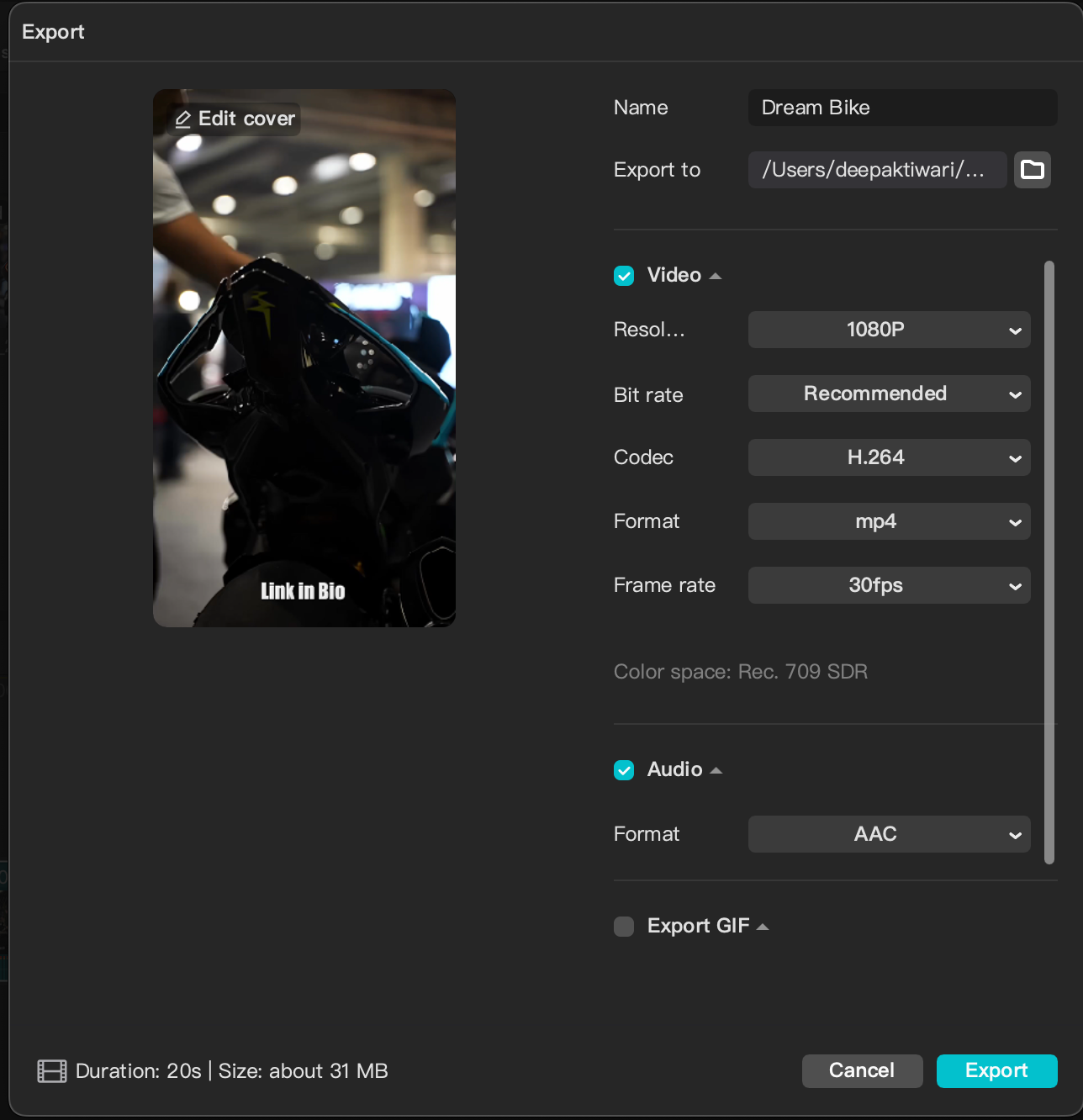Screen dimensions: 1083x1120
Task: Open the Bit rate dropdown set to Recommended
Action: point(889,394)
